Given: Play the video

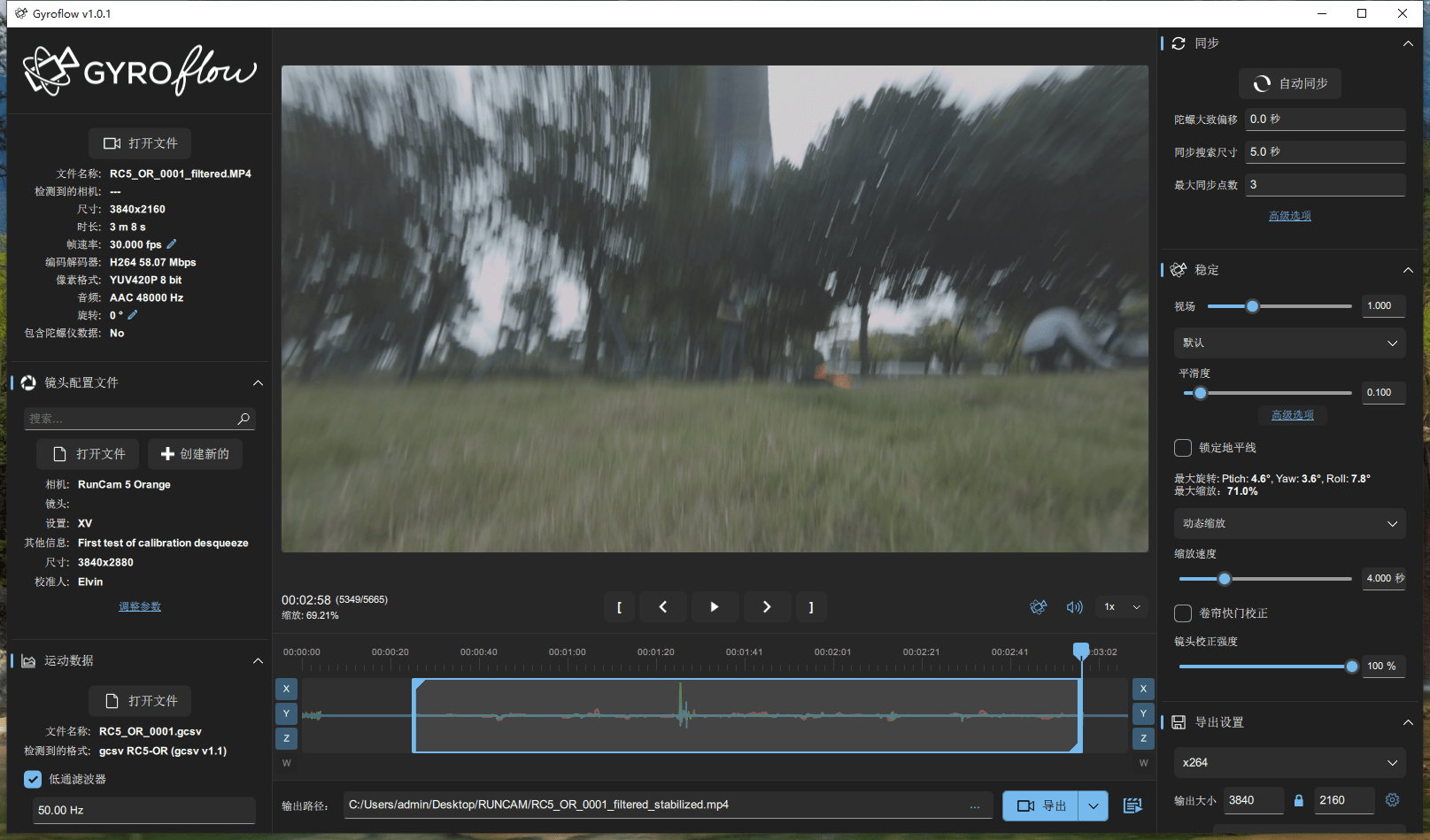Looking at the screenshot, I should [715, 607].
